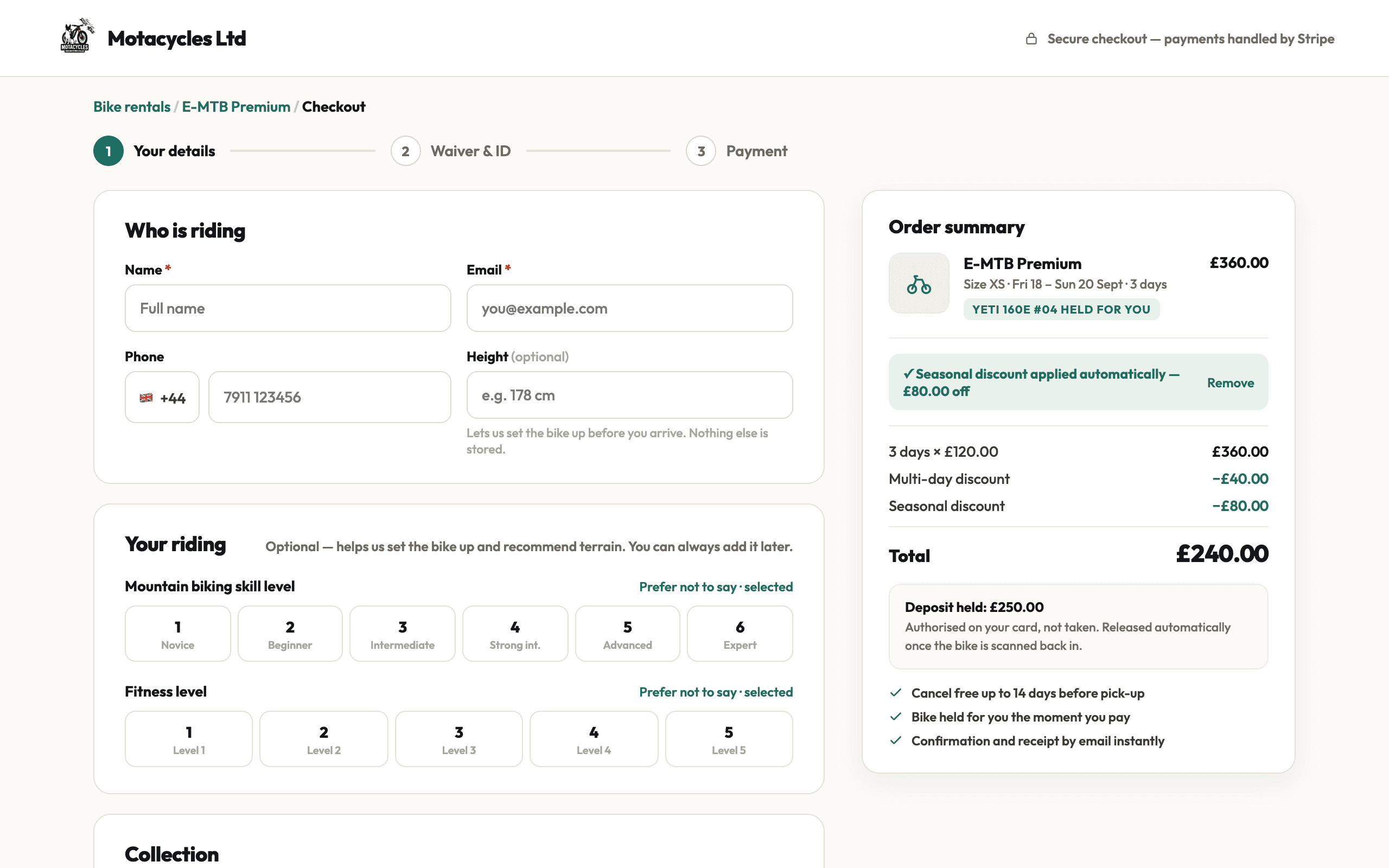This screenshot has height=868, width=1389.
Task: Click the Deposit held: £250.00 text
Action: click(x=974, y=608)
